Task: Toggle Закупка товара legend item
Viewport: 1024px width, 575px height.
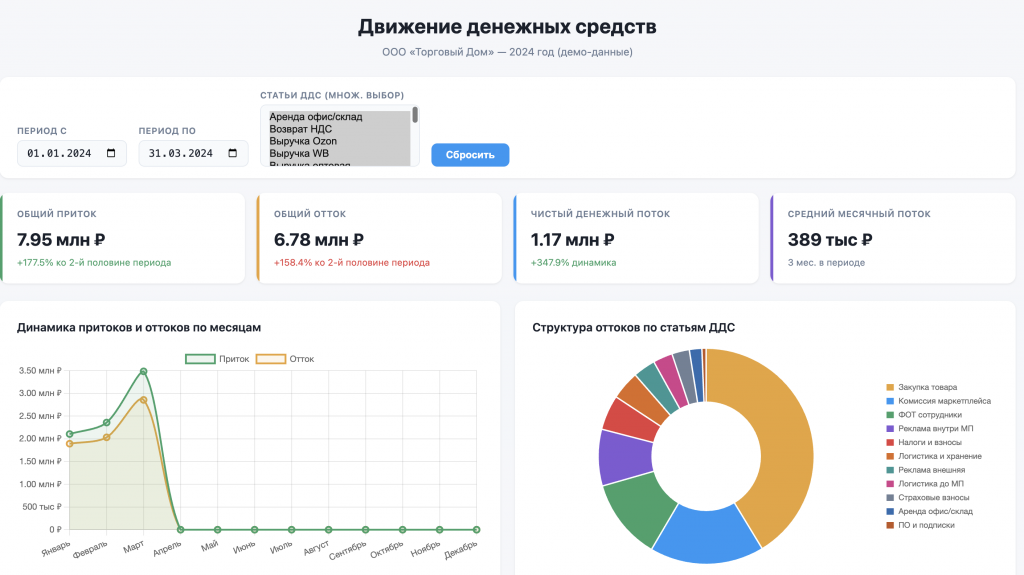Action: (x=921, y=387)
